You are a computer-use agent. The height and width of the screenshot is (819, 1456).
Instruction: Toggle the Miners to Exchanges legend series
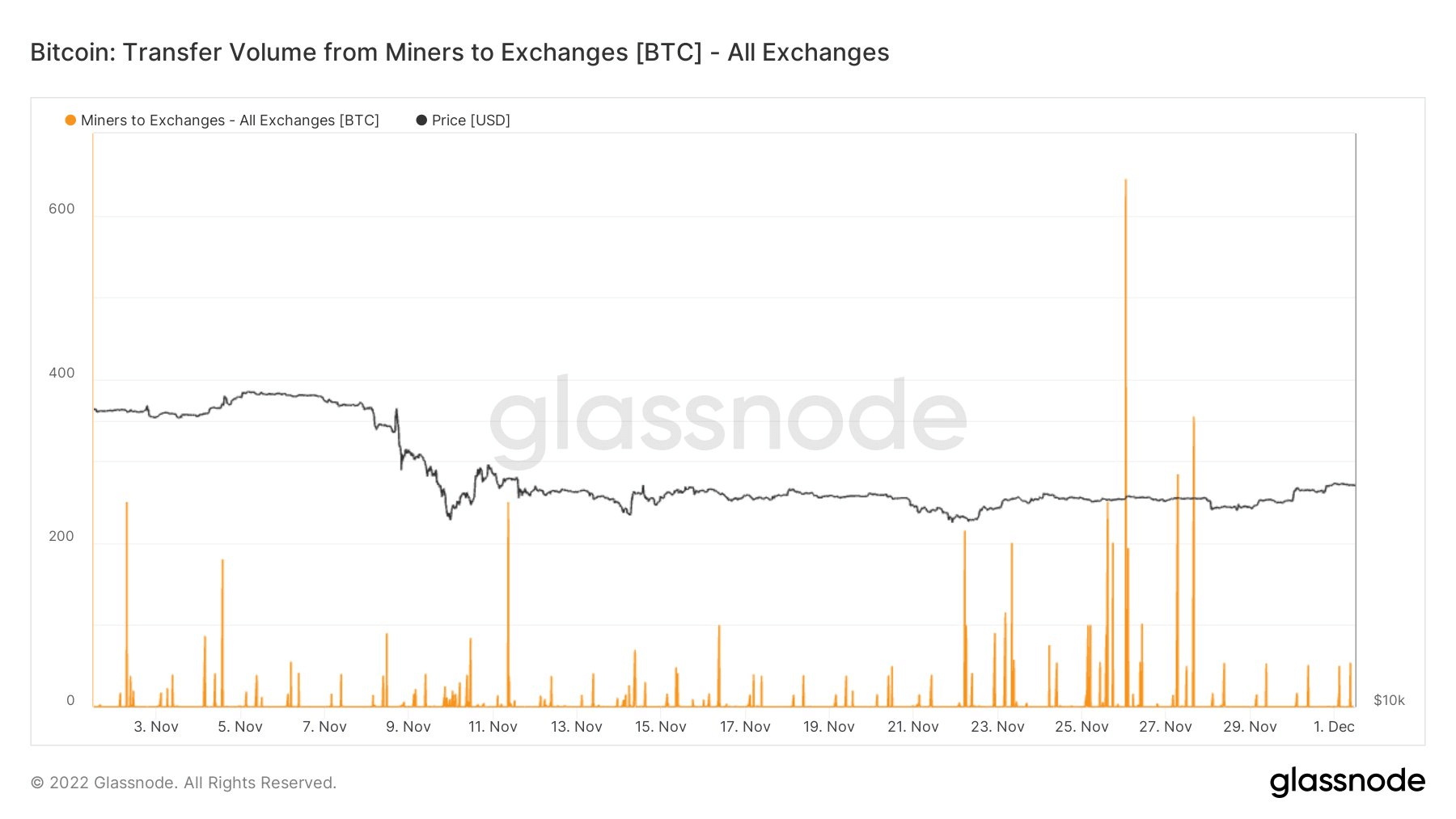point(230,120)
